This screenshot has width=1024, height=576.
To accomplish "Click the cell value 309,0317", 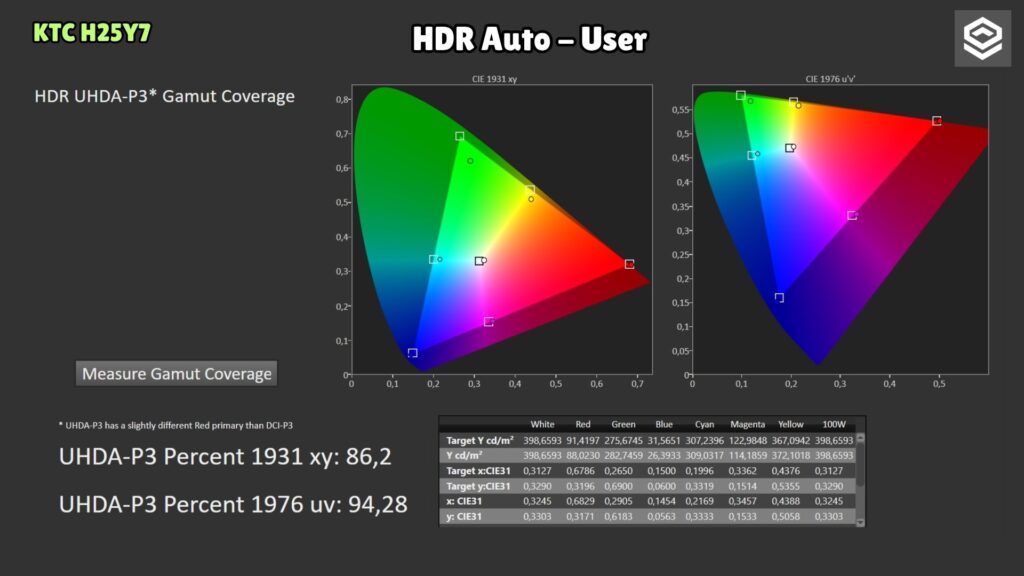I will pos(704,455).
